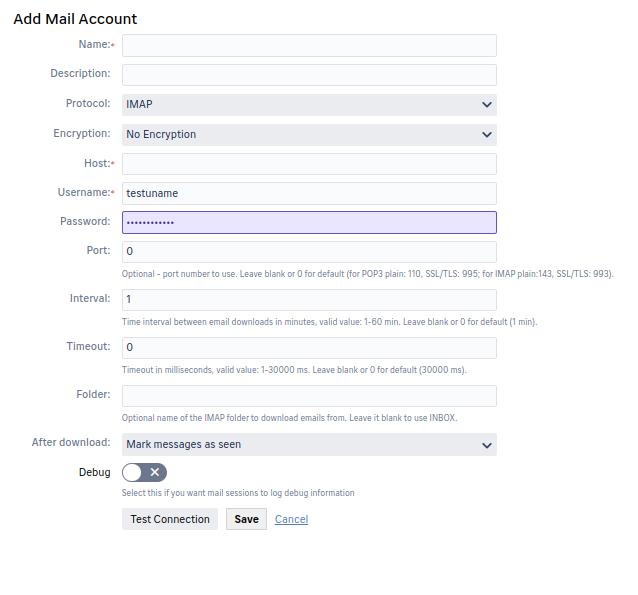
Task: Click the Host input field
Action: (309, 164)
